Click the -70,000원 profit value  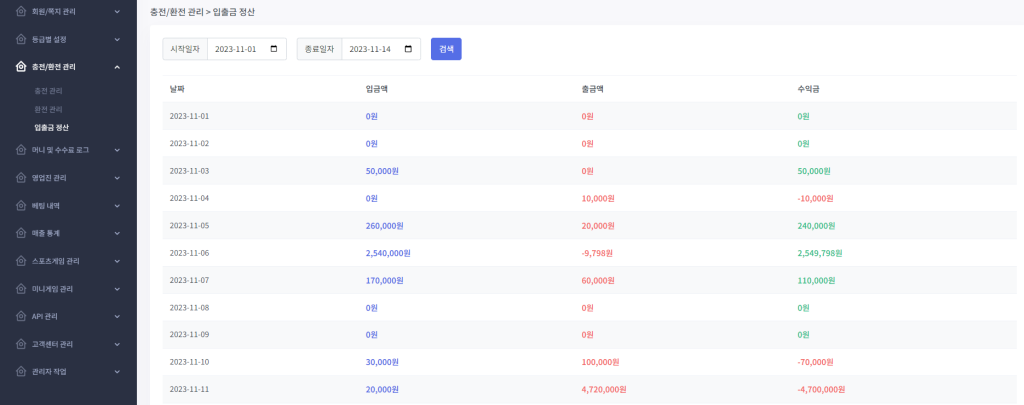(816, 362)
